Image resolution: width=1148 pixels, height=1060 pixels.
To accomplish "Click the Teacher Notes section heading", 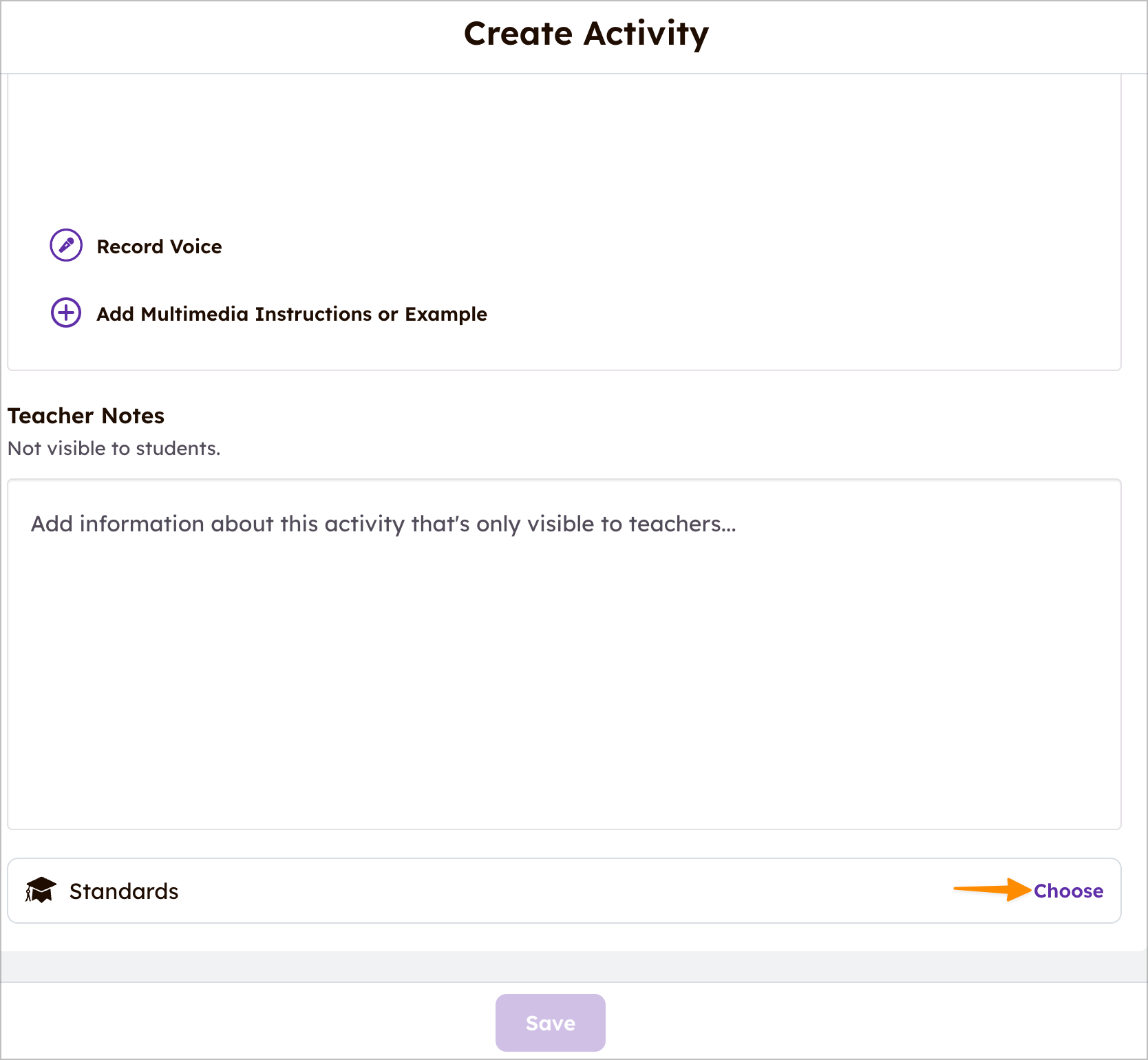I will coord(86,416).
